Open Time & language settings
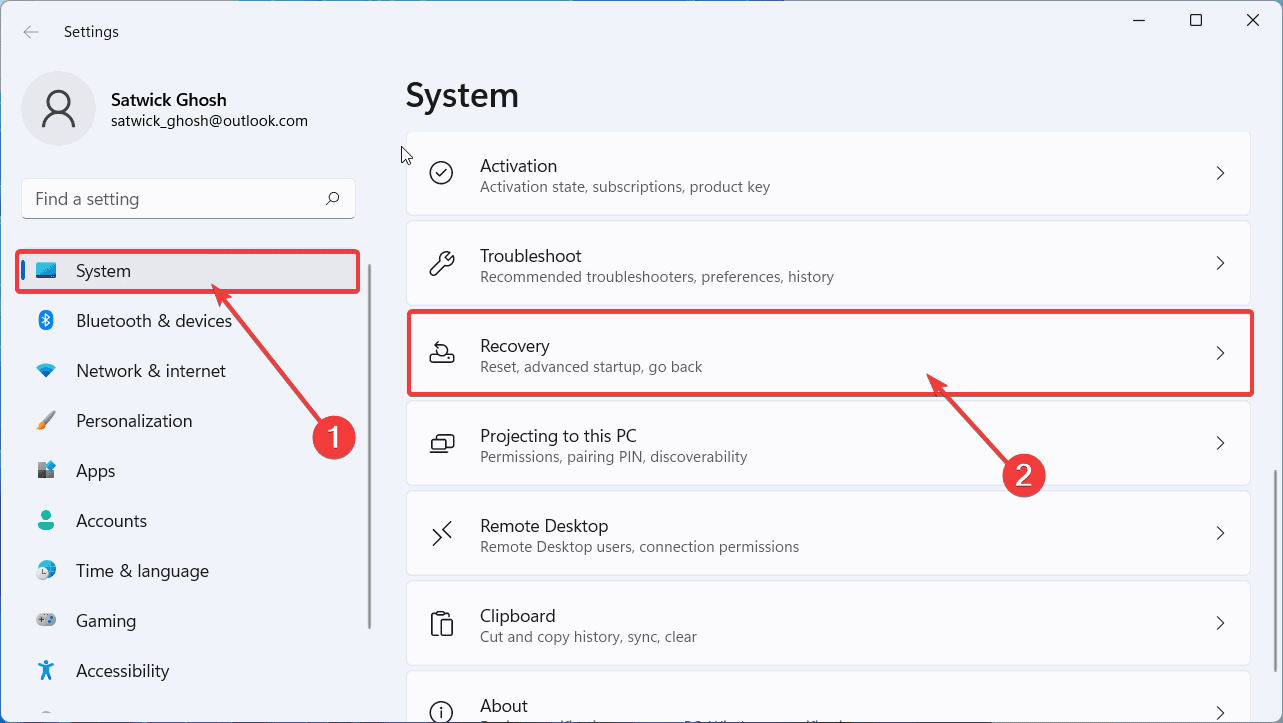 point(188,571)
